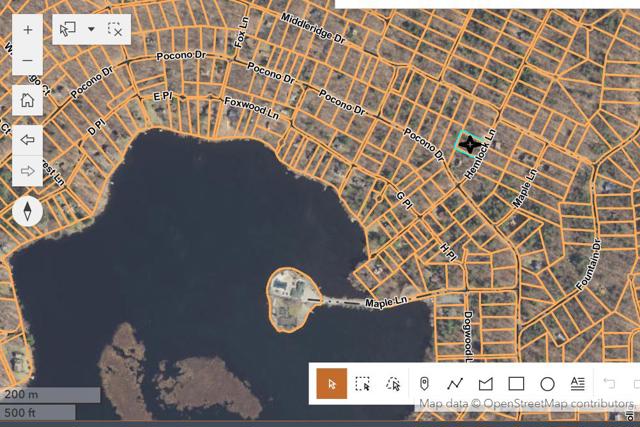Select the text annotation tool

(578, 383)
